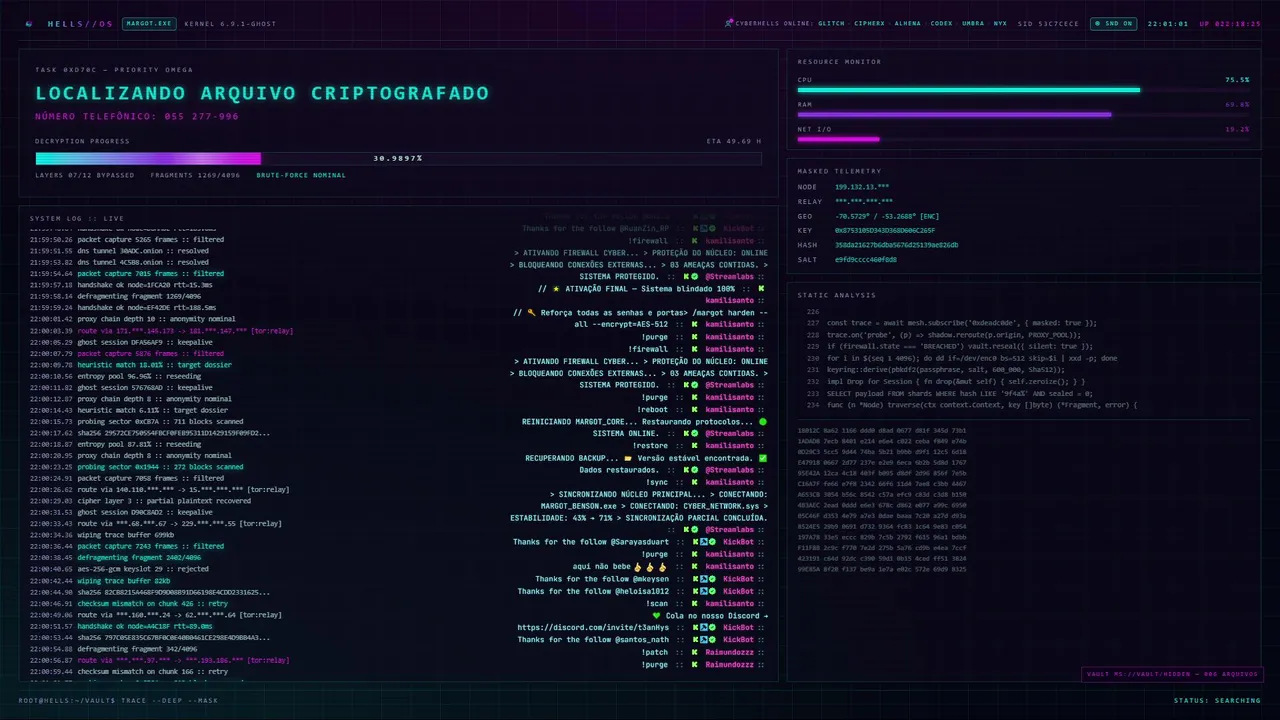
Task: Click the Kick badge beside the !reboot message
Action: click(694, 409)
